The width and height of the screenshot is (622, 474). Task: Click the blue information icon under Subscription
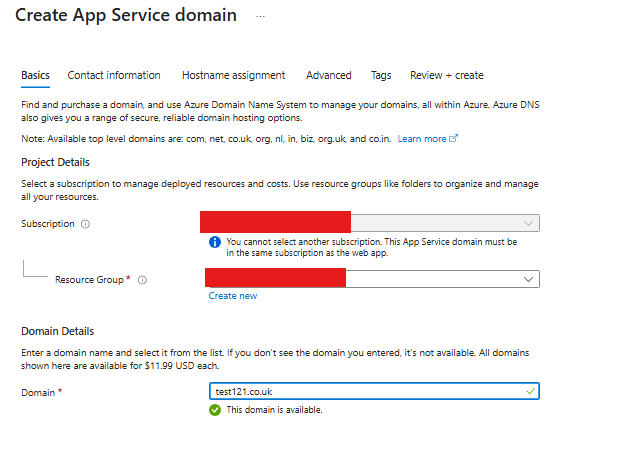215,242
